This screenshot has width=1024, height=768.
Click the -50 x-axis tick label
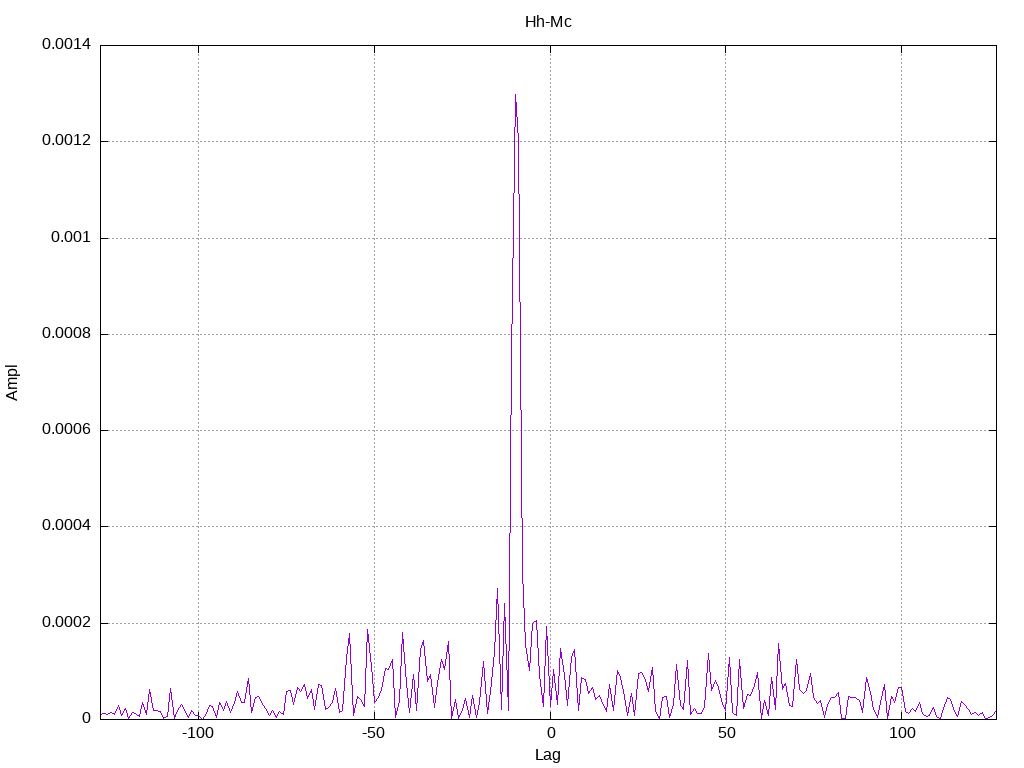374,733
